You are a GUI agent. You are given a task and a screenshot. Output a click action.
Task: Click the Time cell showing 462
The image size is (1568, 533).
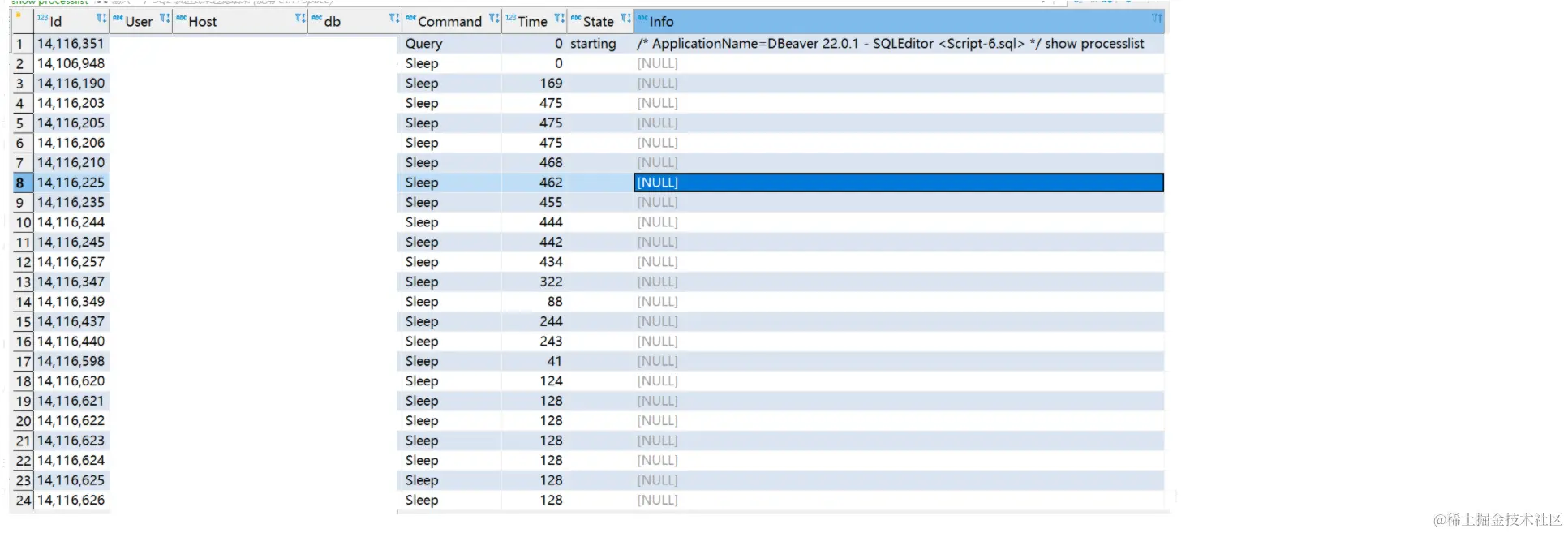click(535, 183)
